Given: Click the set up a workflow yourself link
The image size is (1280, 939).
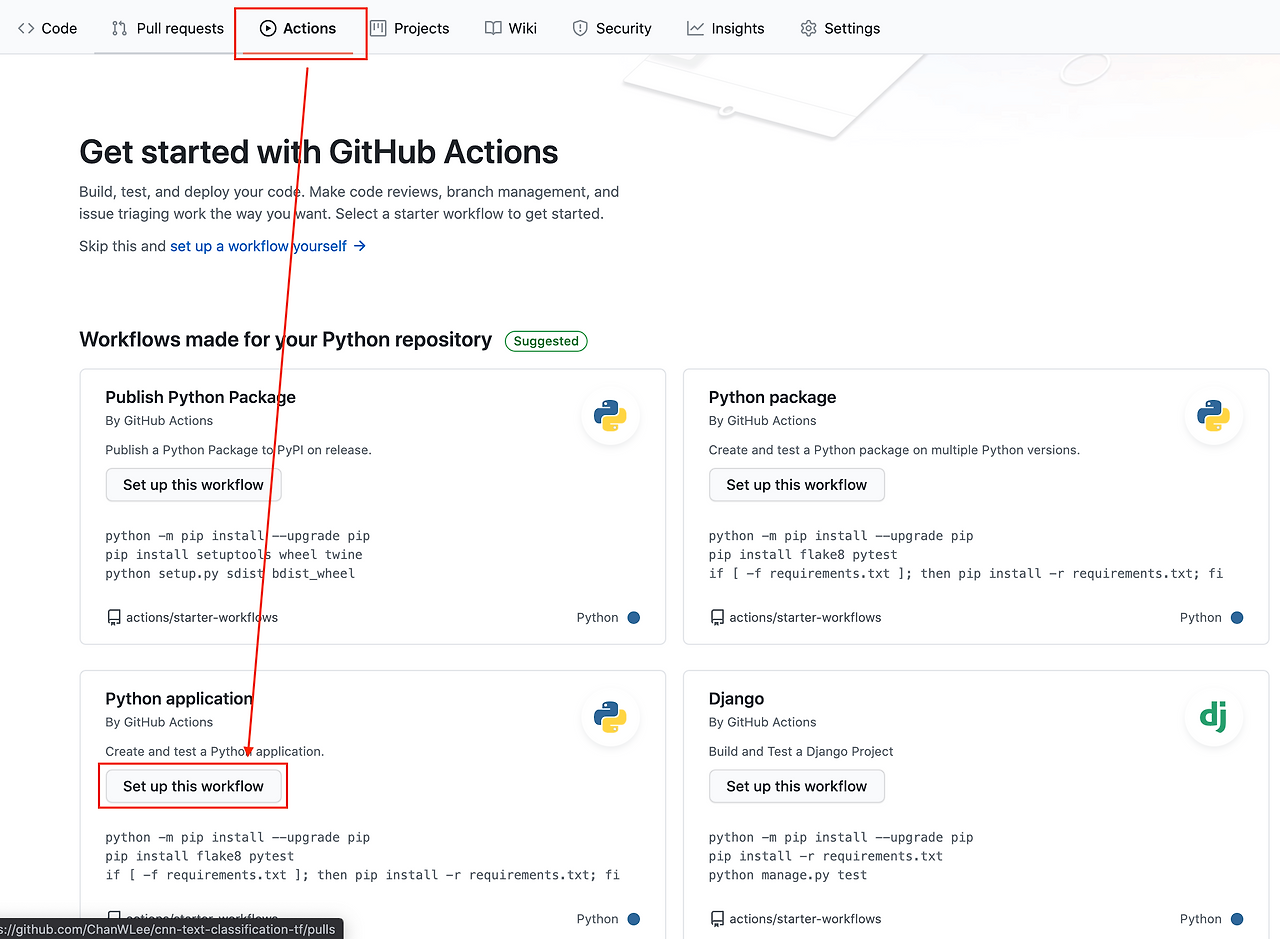Looking at the screenshot, I should (258, 245).
